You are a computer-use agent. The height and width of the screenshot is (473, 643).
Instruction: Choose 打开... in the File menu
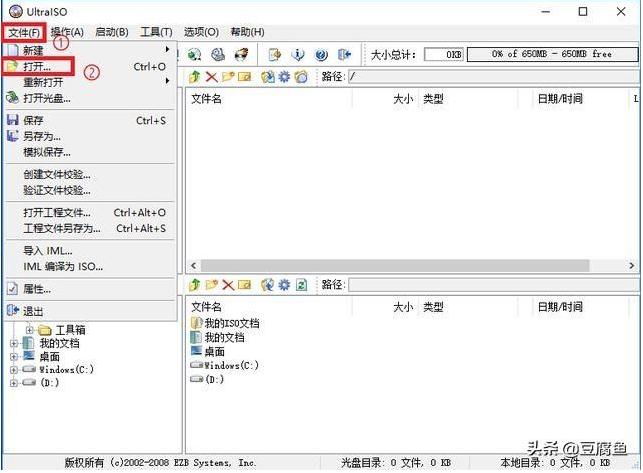(91, 66)
